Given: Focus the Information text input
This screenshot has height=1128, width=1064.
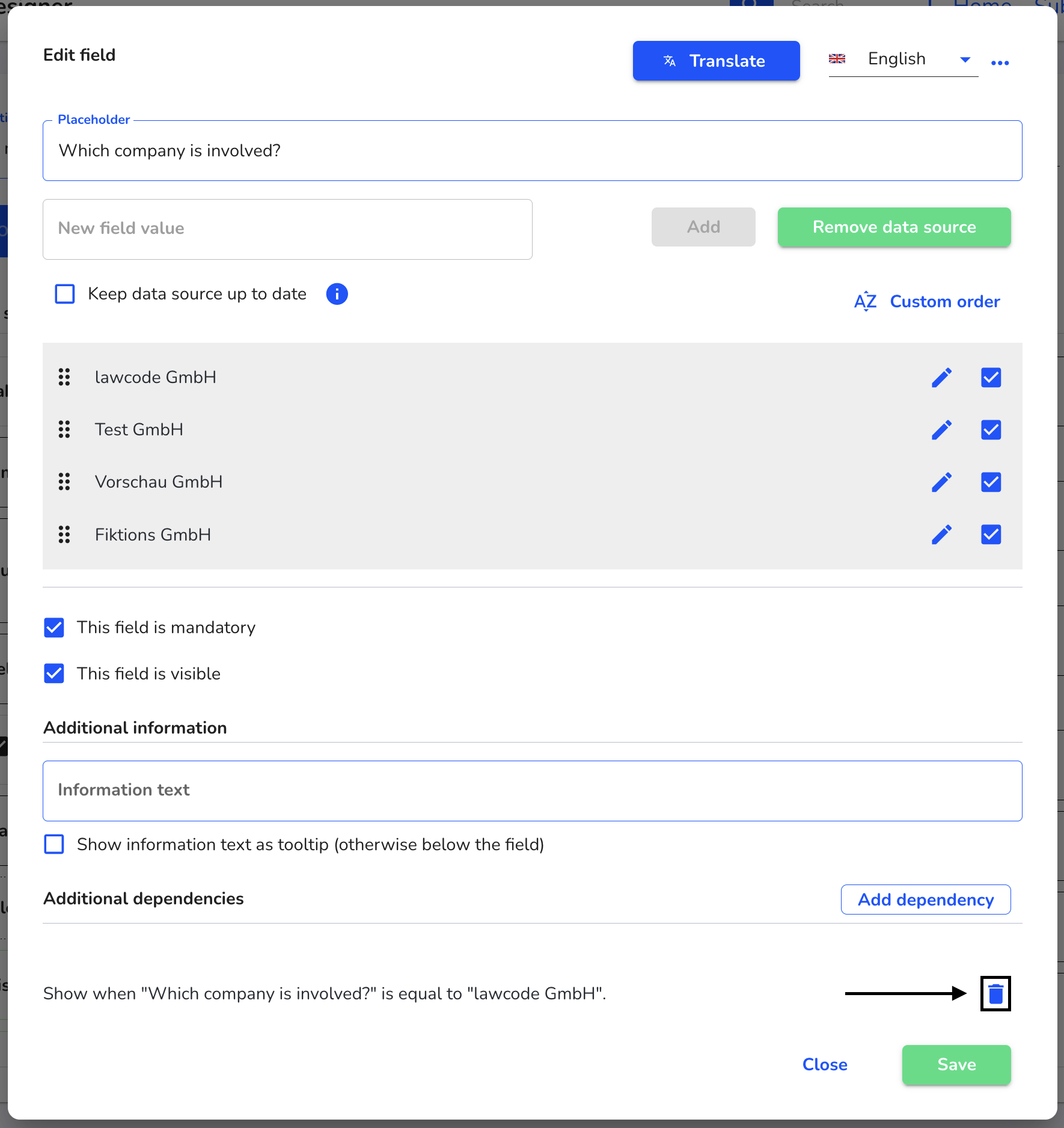Looking at the screenshot, I should coord(533,791).
